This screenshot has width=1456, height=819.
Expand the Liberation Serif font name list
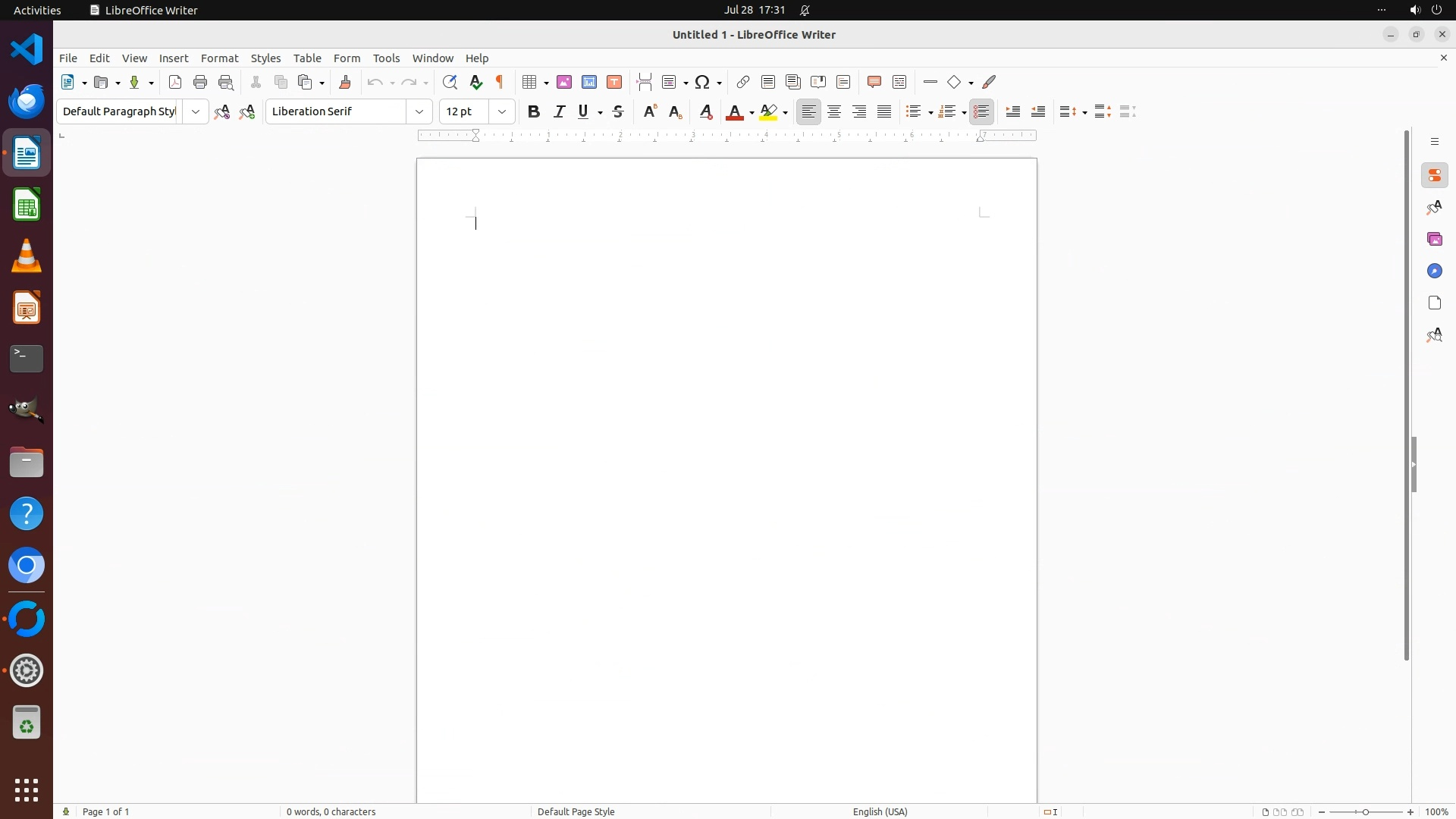(x=419, y=111)
